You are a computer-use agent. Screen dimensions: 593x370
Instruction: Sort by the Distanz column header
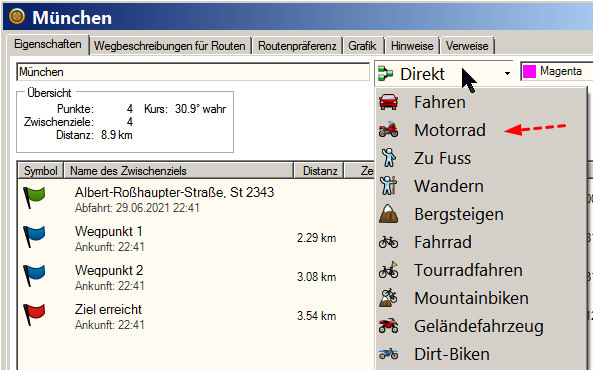[319, 171]
